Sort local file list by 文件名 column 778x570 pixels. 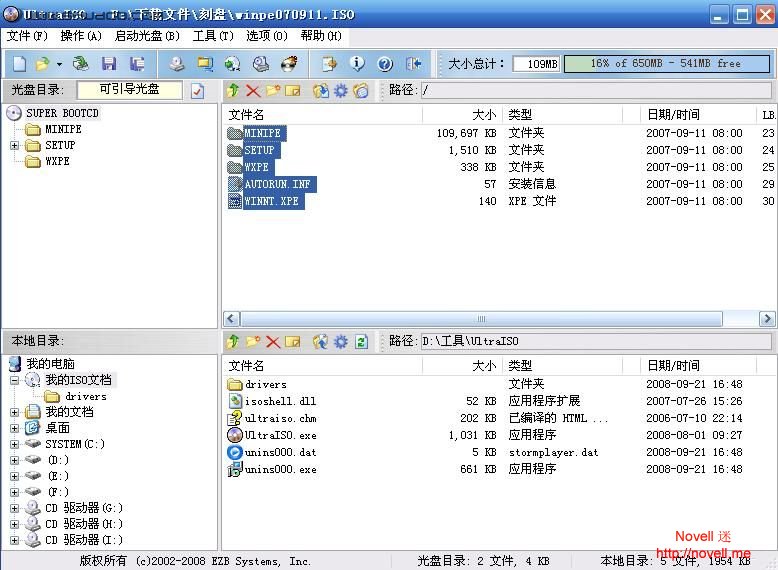pos(323,366)
